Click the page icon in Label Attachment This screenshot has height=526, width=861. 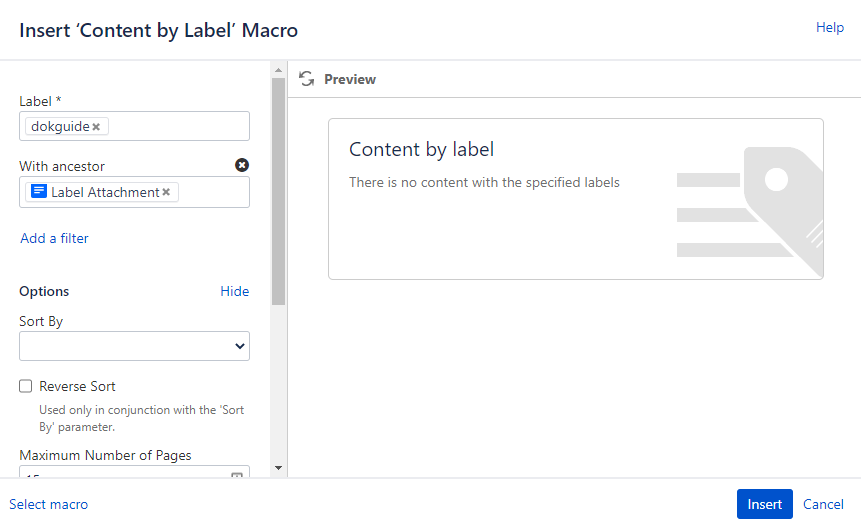pyautogui.click(x=39, y=192)
